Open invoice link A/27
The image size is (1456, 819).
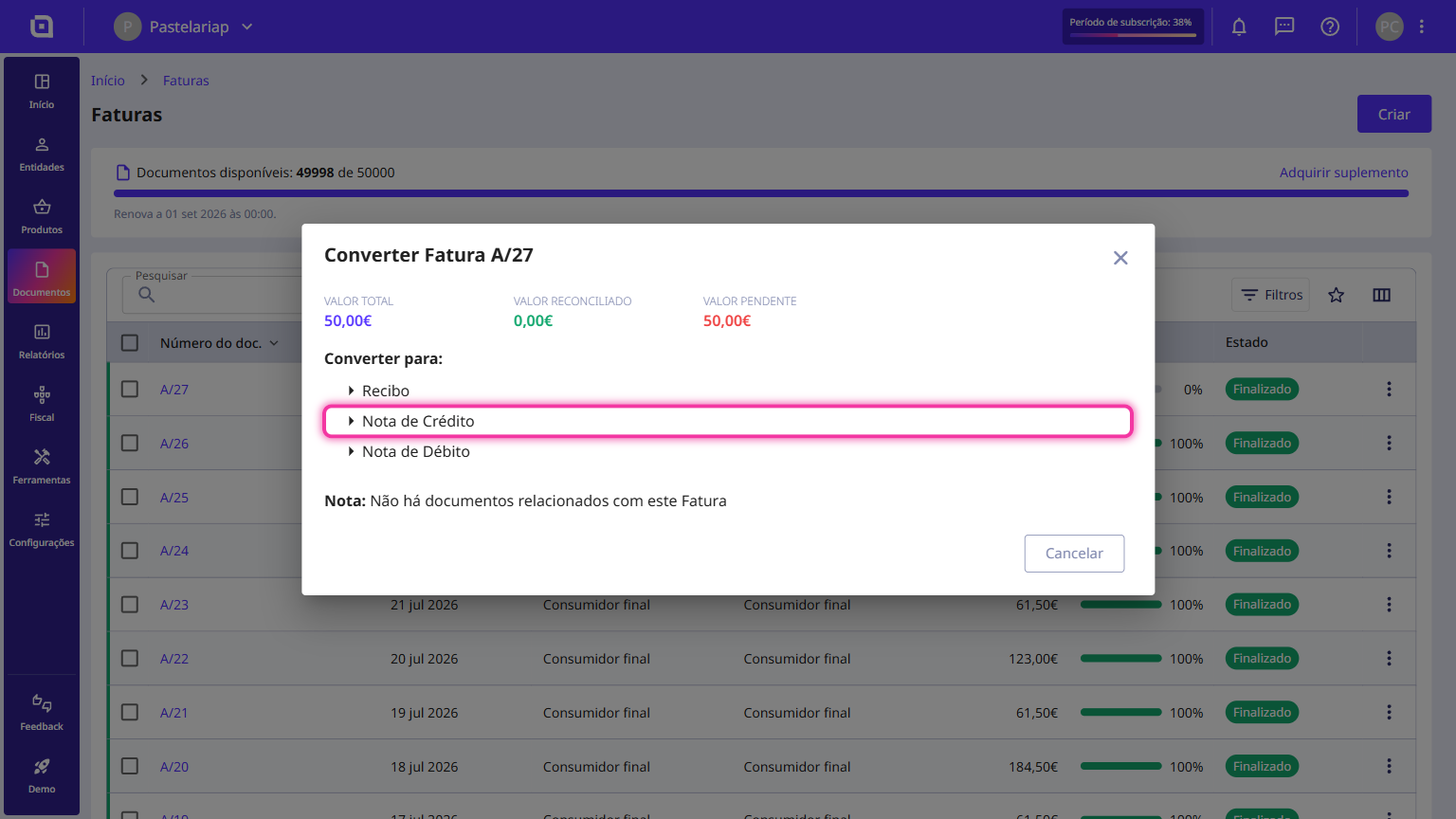pyautogui.click(x=174, y=390)
